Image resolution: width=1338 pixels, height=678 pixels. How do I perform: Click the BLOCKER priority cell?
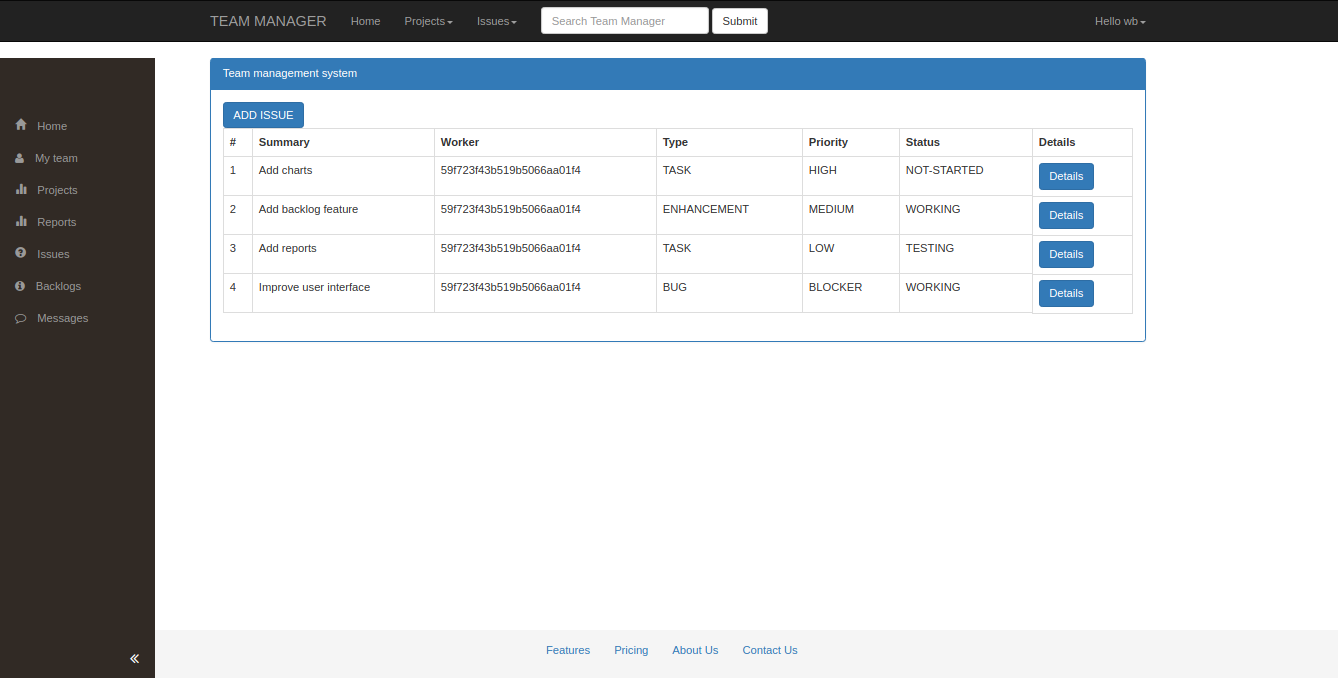pos(851,293)
